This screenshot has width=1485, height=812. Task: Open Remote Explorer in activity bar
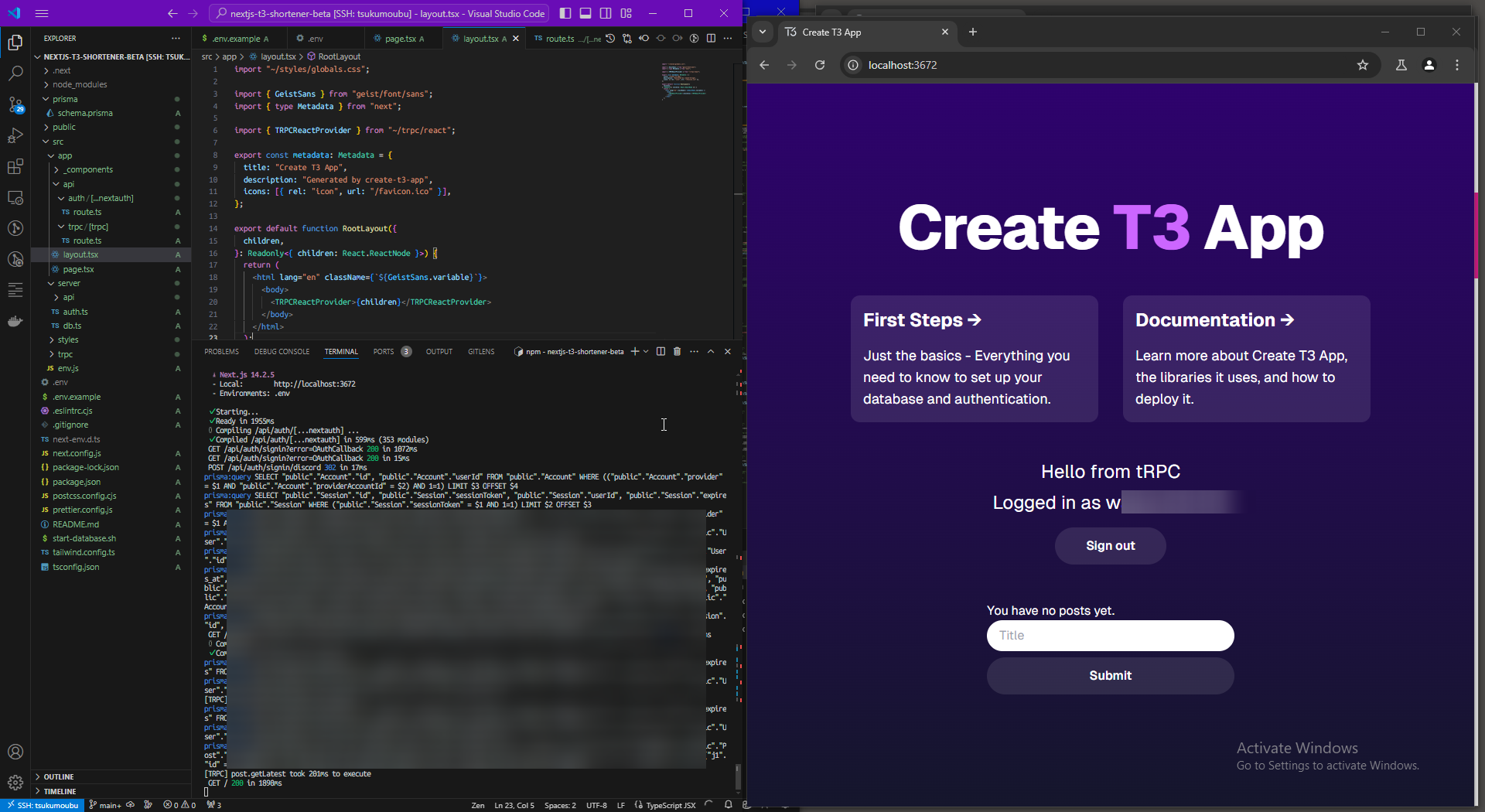point(15,197)
